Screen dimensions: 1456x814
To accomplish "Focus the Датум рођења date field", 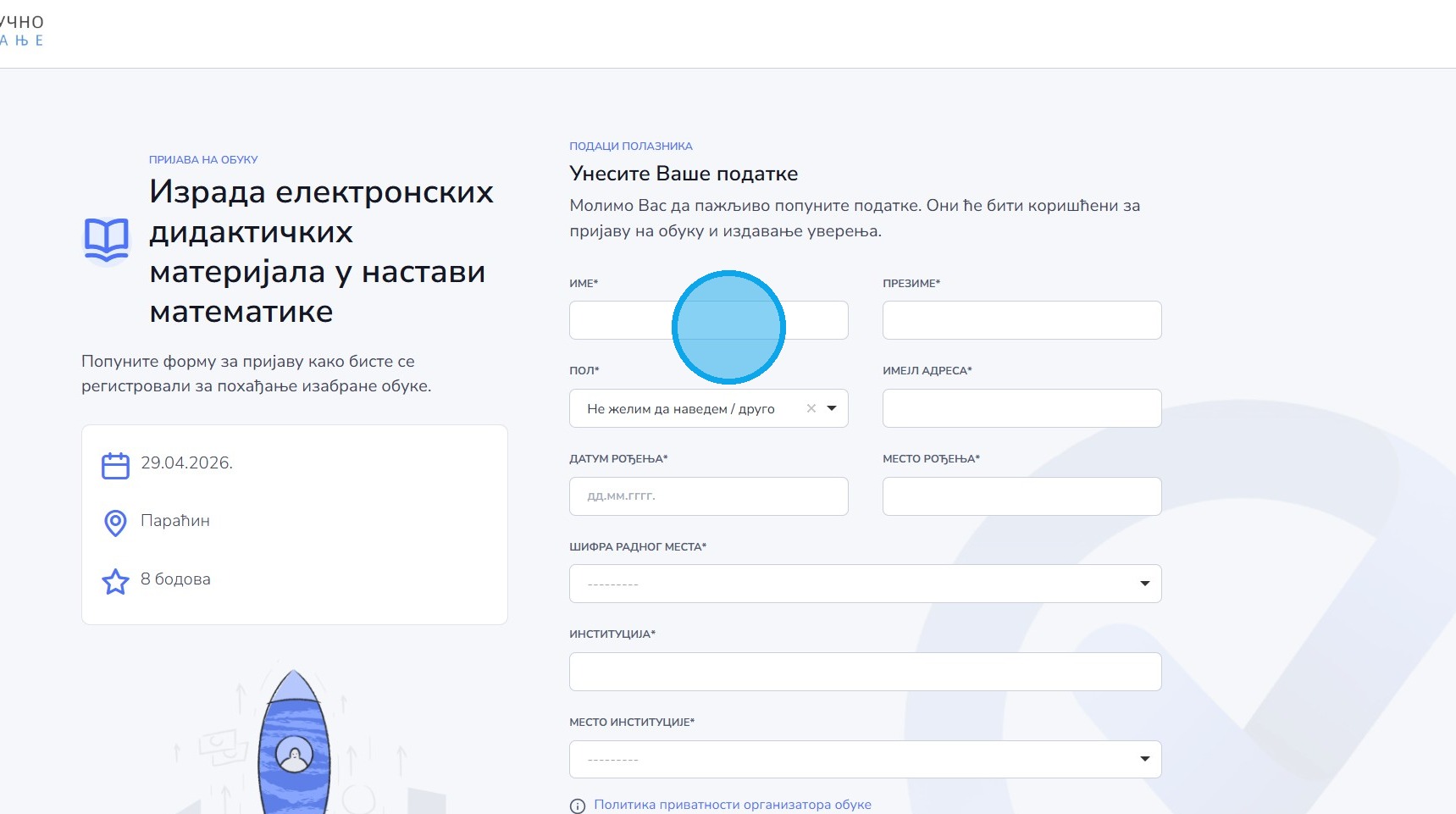I will point(709,496).
